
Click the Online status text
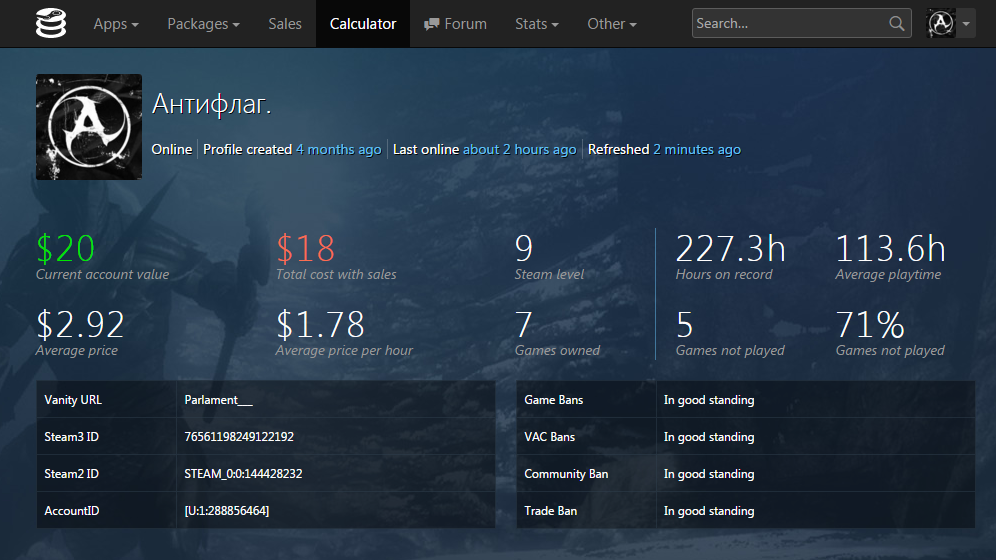pyautogui.click(x=172, y=149)
